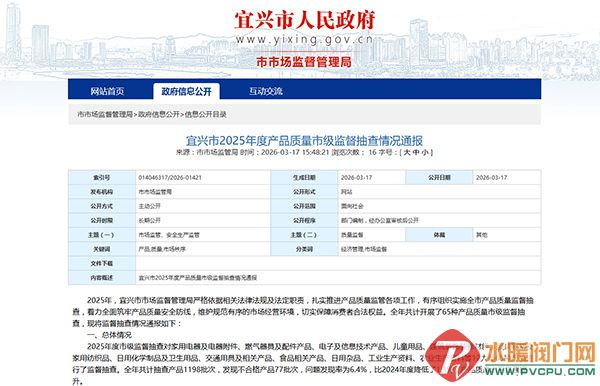This screenshot has height=386, width=600.
Task: Click the 索引号 label cell
Action: [102, 178]
